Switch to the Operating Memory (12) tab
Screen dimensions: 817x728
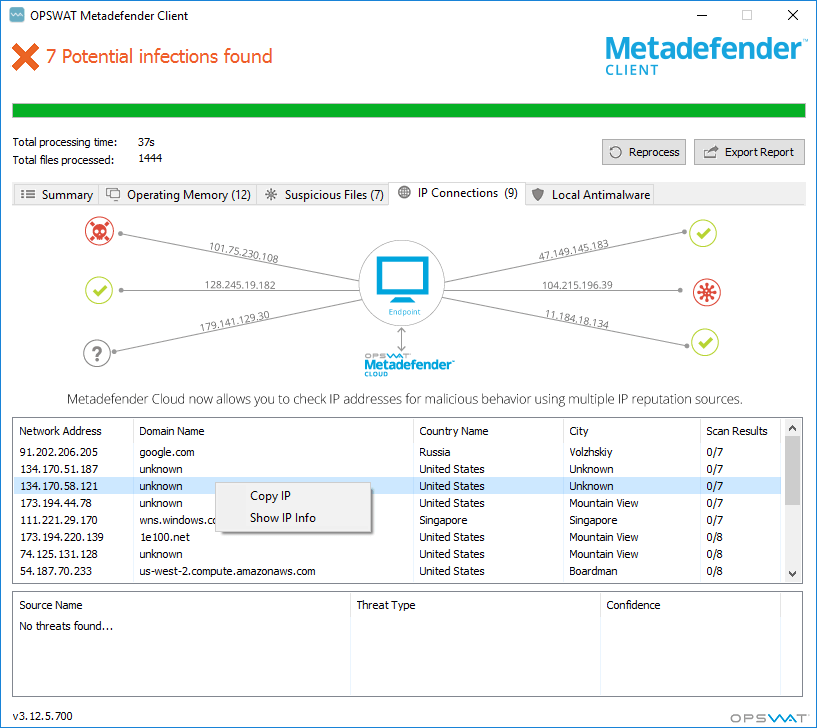[x=178, y=194]
